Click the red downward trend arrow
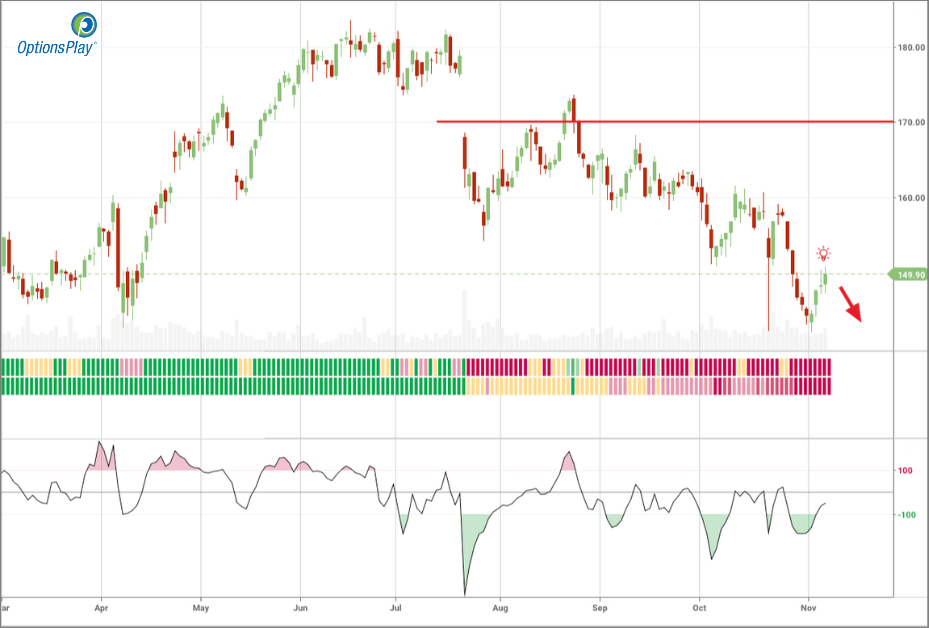Screen dimensions: 929x628 [850, 303]
